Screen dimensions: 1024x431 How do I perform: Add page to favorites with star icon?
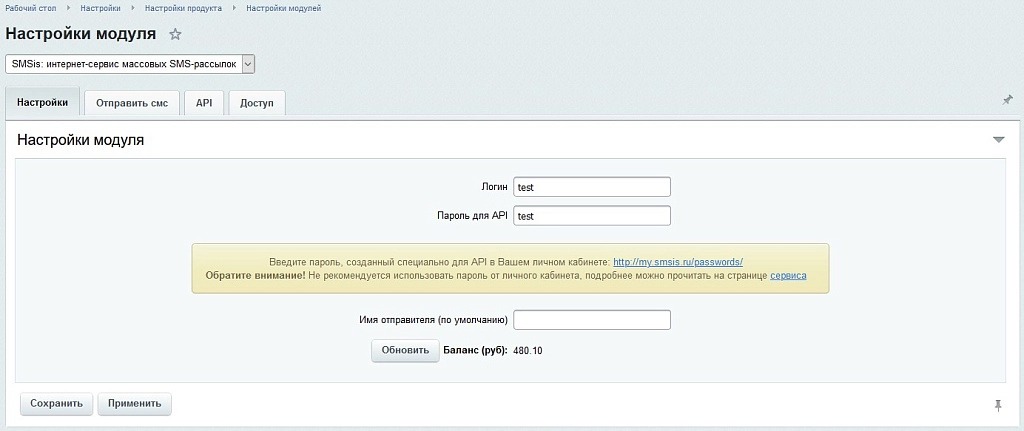pyautogui.click(x=175, y=35)
